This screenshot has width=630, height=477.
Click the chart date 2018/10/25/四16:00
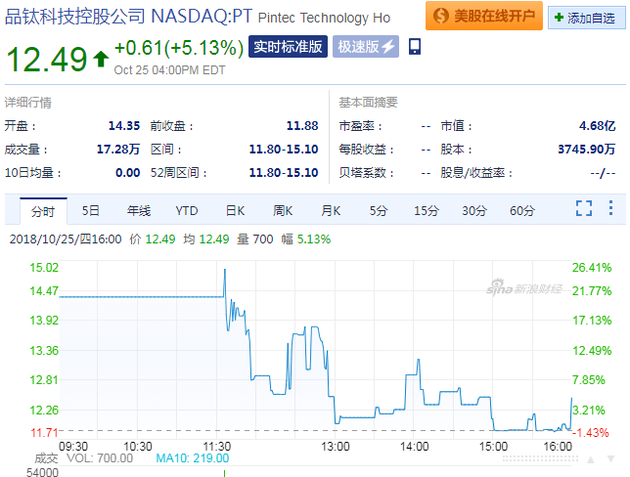coord(65,240)
